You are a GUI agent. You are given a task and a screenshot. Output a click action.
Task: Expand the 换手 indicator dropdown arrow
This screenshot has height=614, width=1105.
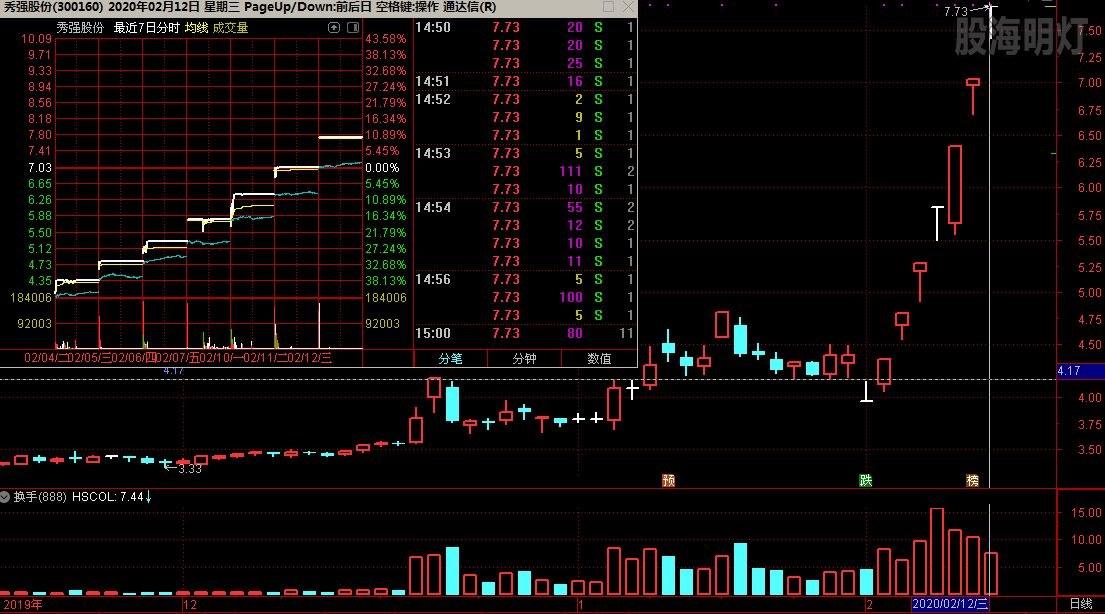5,497
